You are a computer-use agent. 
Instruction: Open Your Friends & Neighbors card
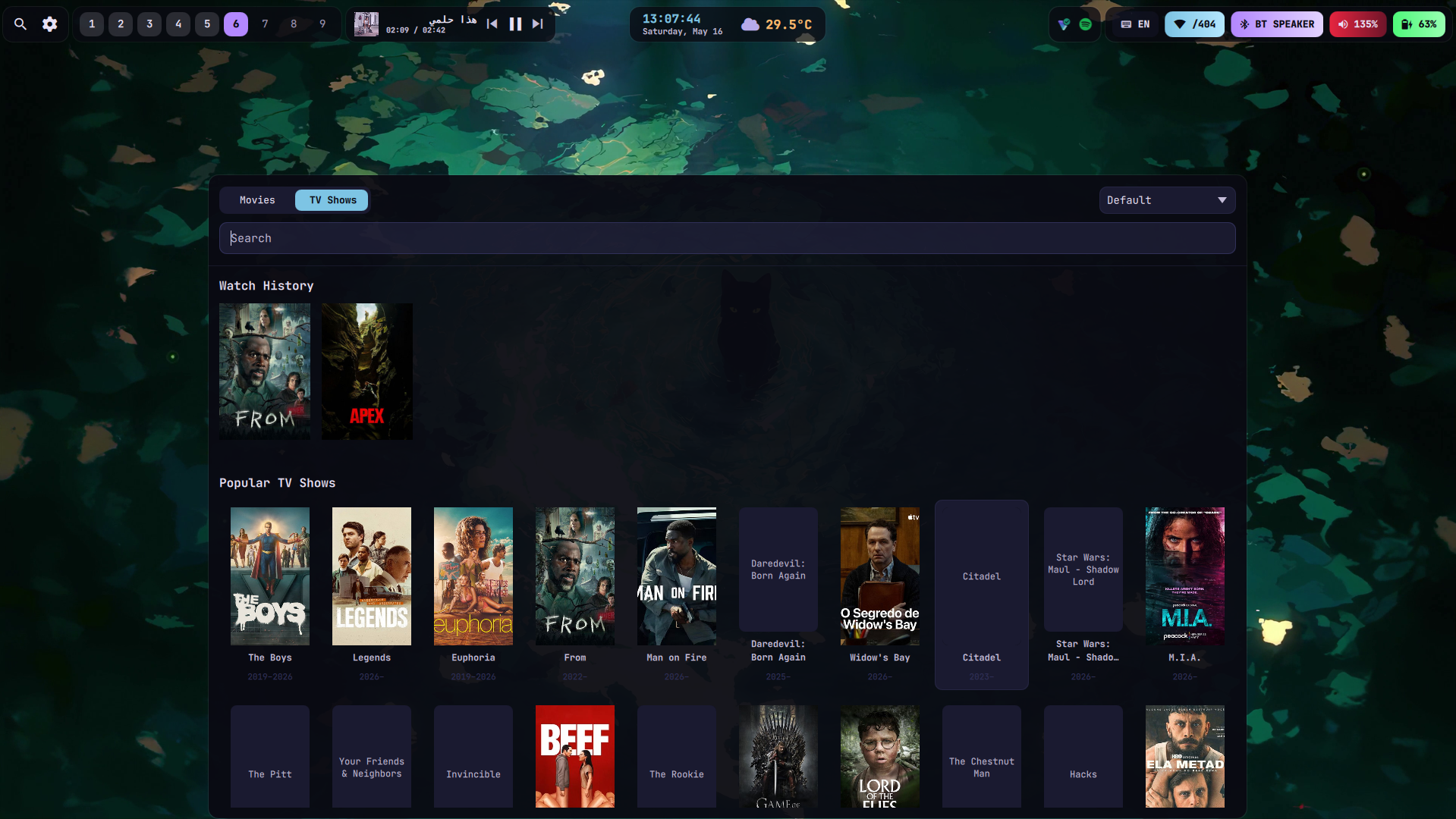[x=372, y=757]
